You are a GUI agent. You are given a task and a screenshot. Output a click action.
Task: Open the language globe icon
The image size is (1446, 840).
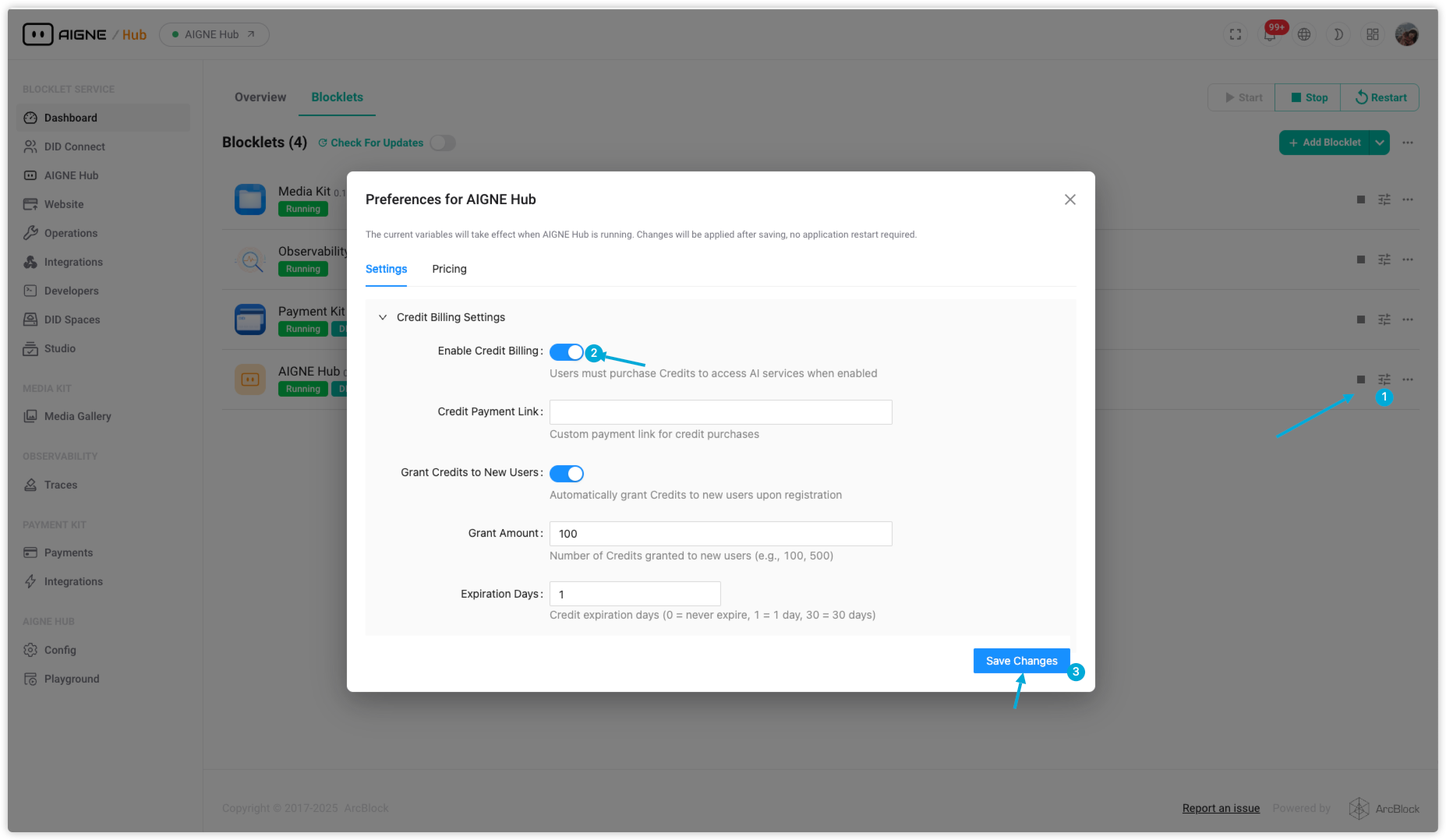click(1304, 35)
